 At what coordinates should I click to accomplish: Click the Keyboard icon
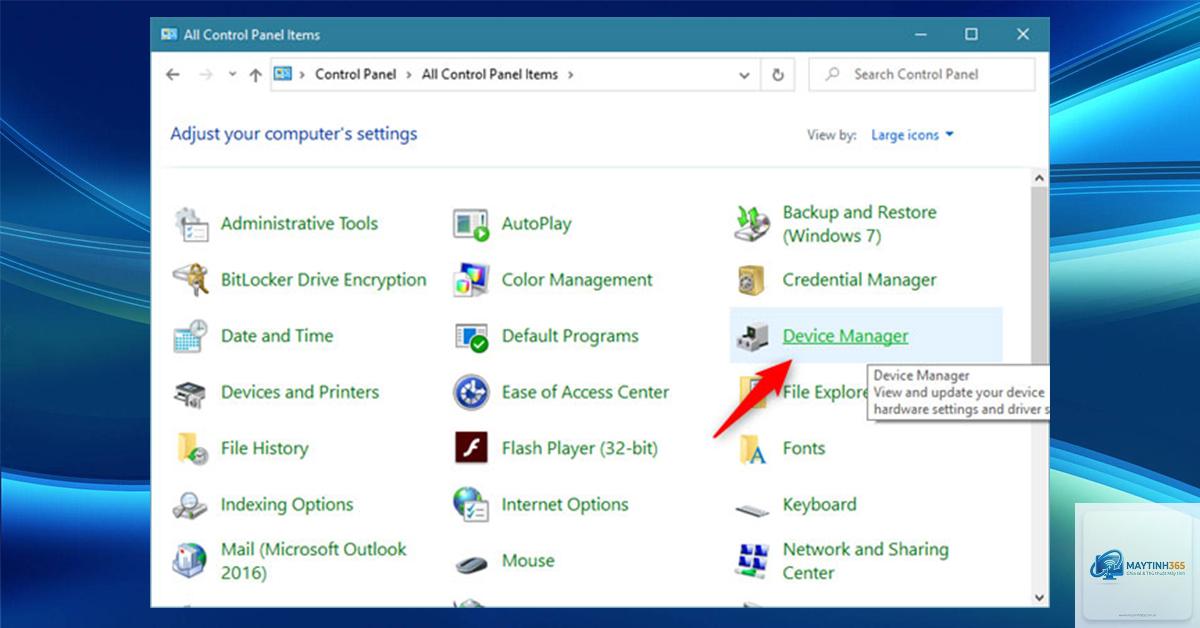coord(752,508)
